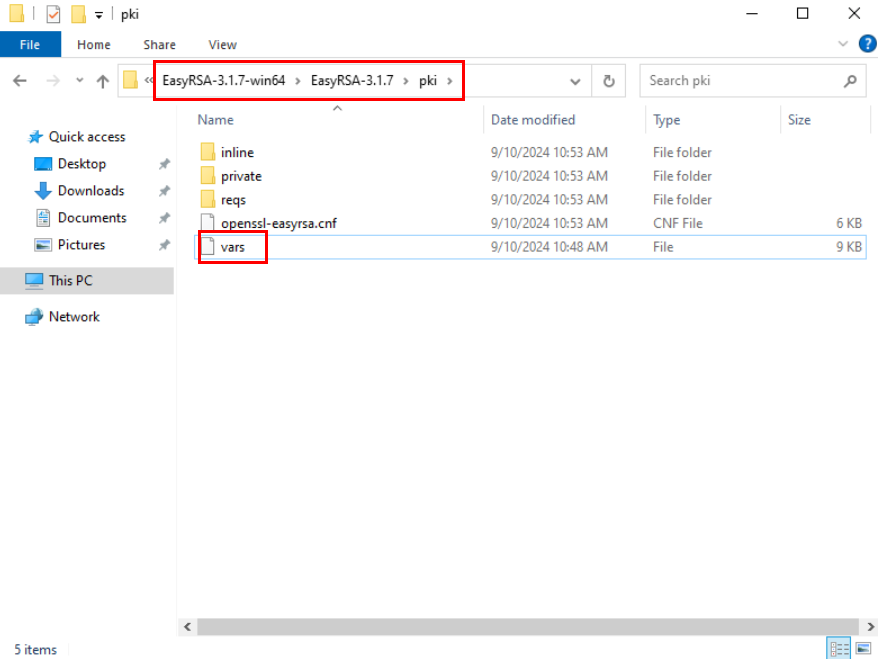Open the inline folder

(x=237, y=152)
